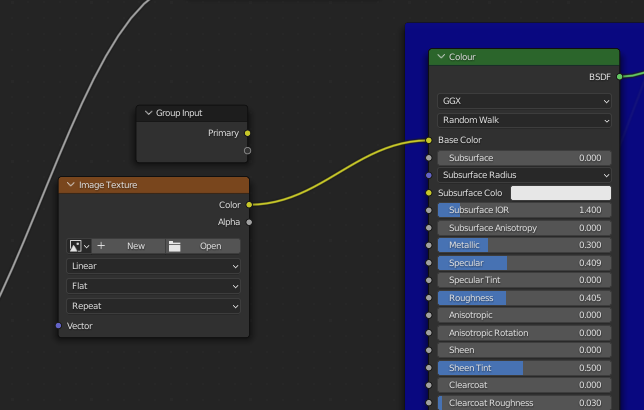
Task: Click the Alpha output socket
Action: 249,222
